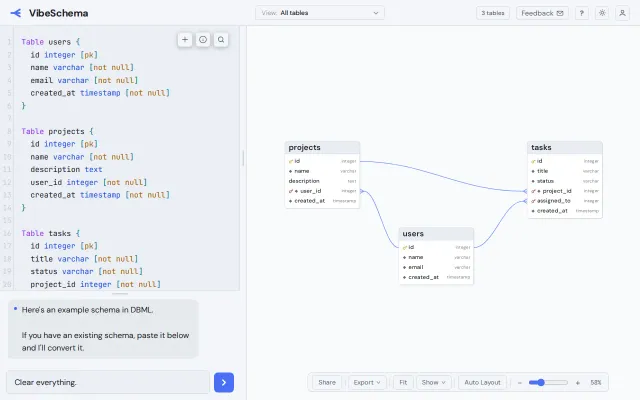
Task: Click the status row in tasks table
Action: point(565,181)
